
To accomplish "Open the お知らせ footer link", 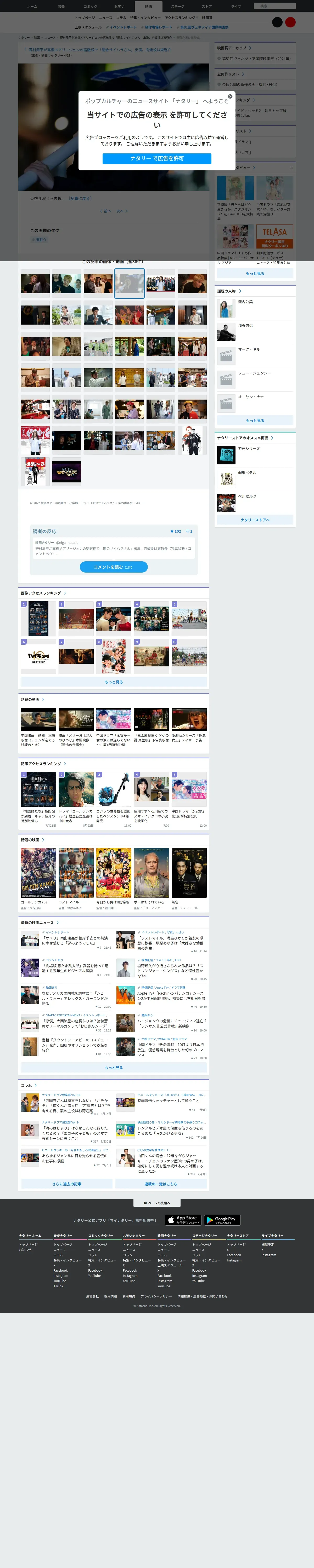I will 25,1250.
